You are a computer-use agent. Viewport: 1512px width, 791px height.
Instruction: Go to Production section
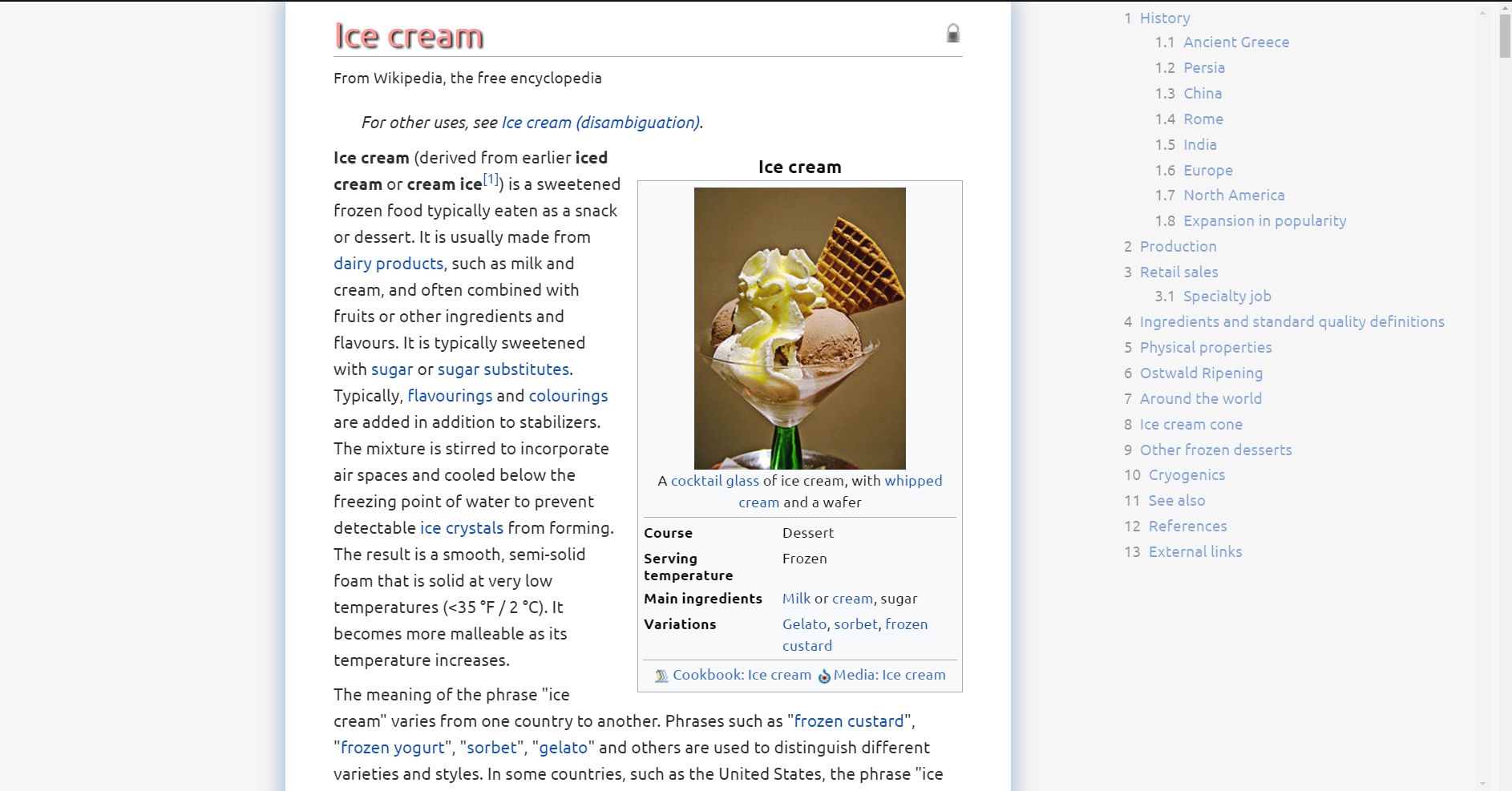(1178, 247)
